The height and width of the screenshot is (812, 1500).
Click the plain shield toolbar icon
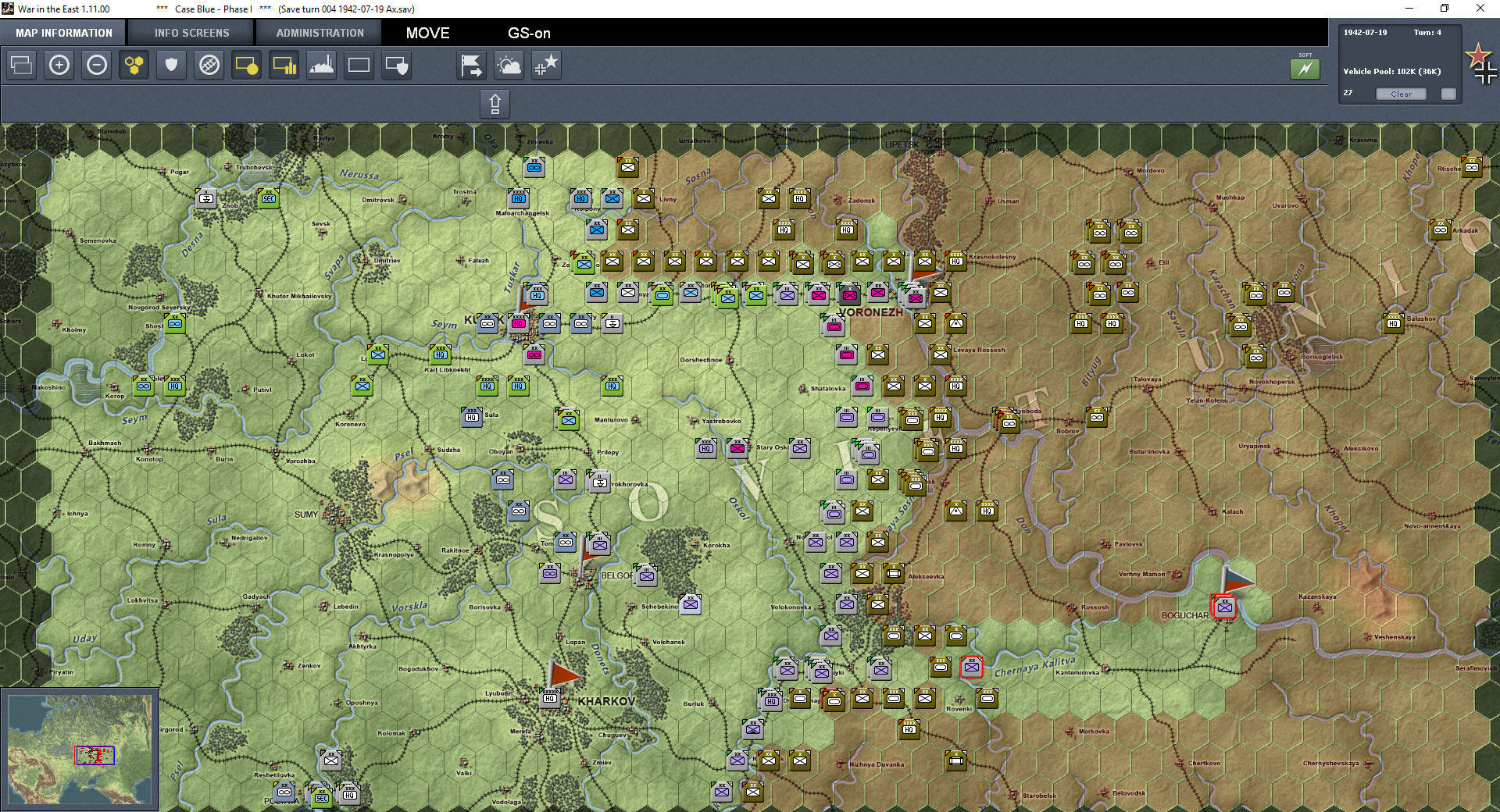point(172,65)
